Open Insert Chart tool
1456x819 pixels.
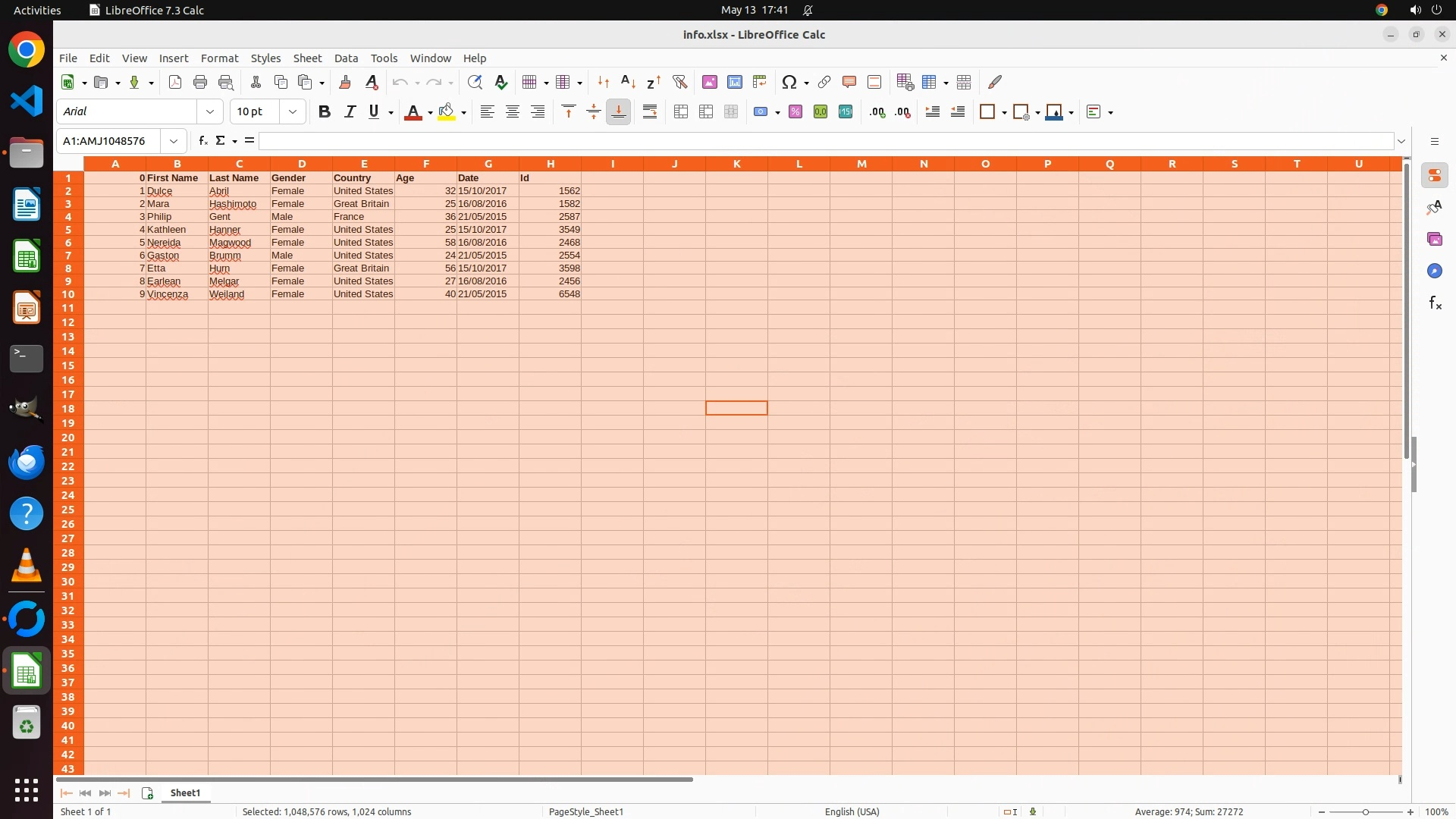pos(734,82)
